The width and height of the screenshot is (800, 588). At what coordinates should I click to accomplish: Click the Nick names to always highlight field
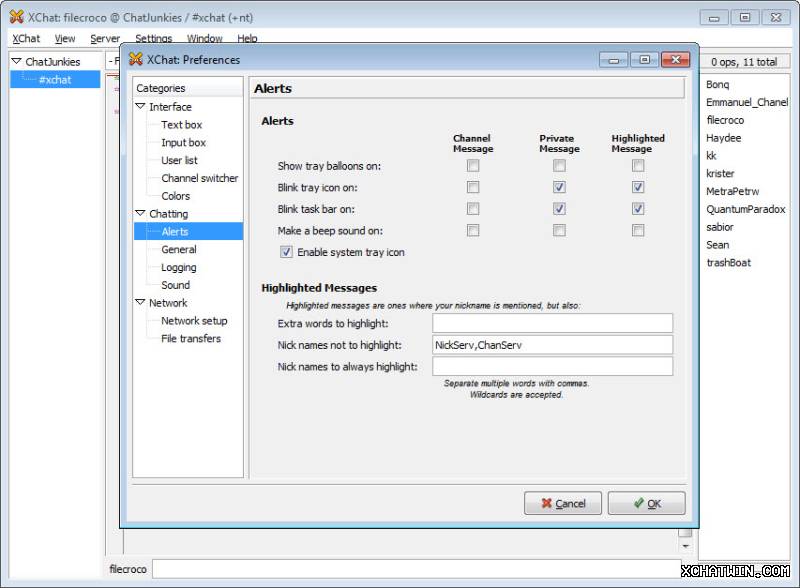coord(552,367)
